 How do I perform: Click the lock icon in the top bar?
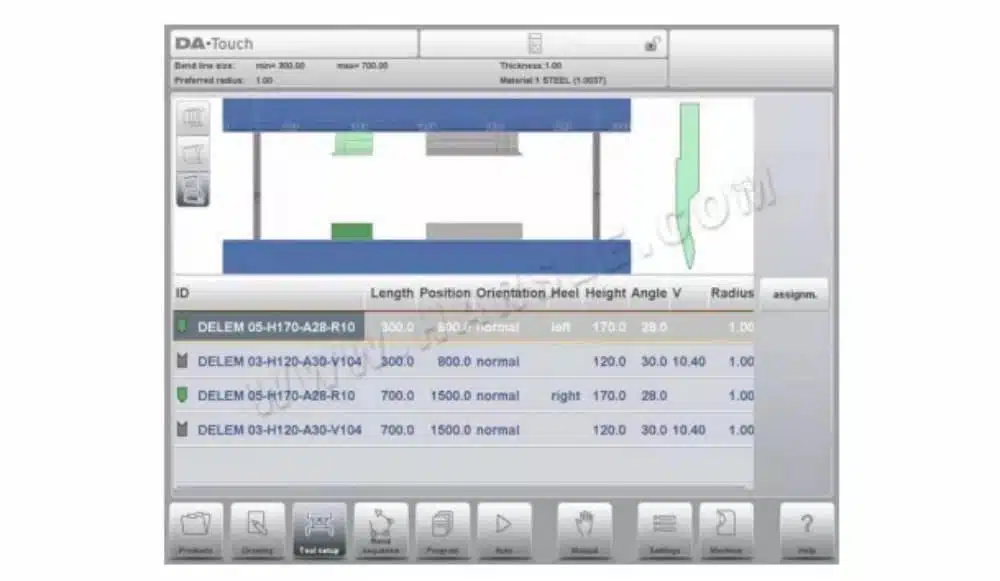pos(651,44)
